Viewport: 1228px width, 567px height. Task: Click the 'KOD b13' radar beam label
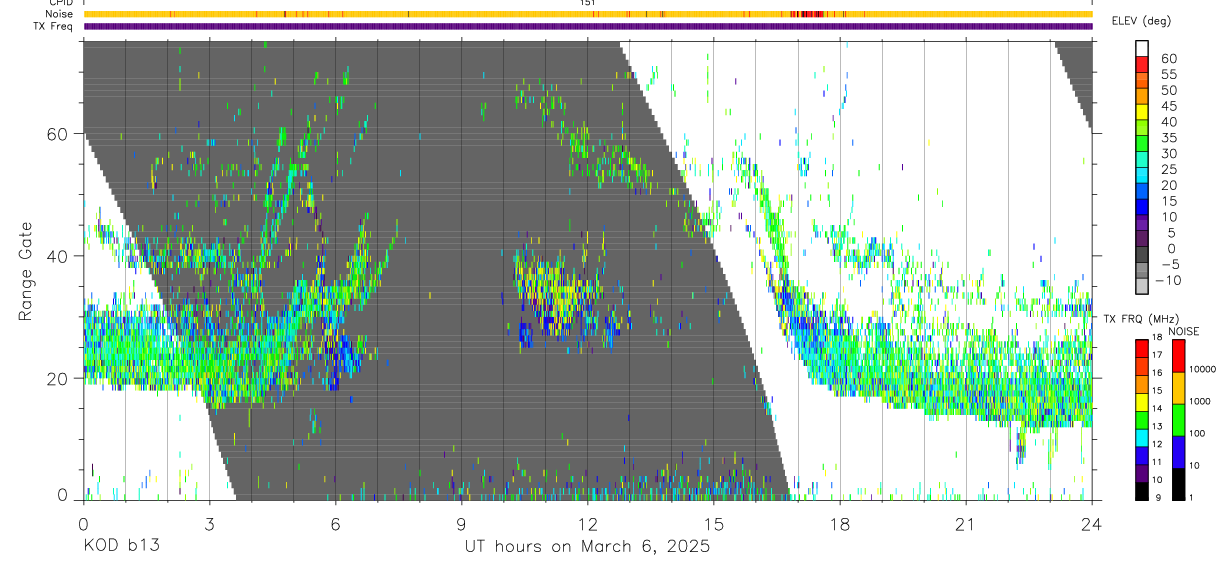[x=121, y=546]
